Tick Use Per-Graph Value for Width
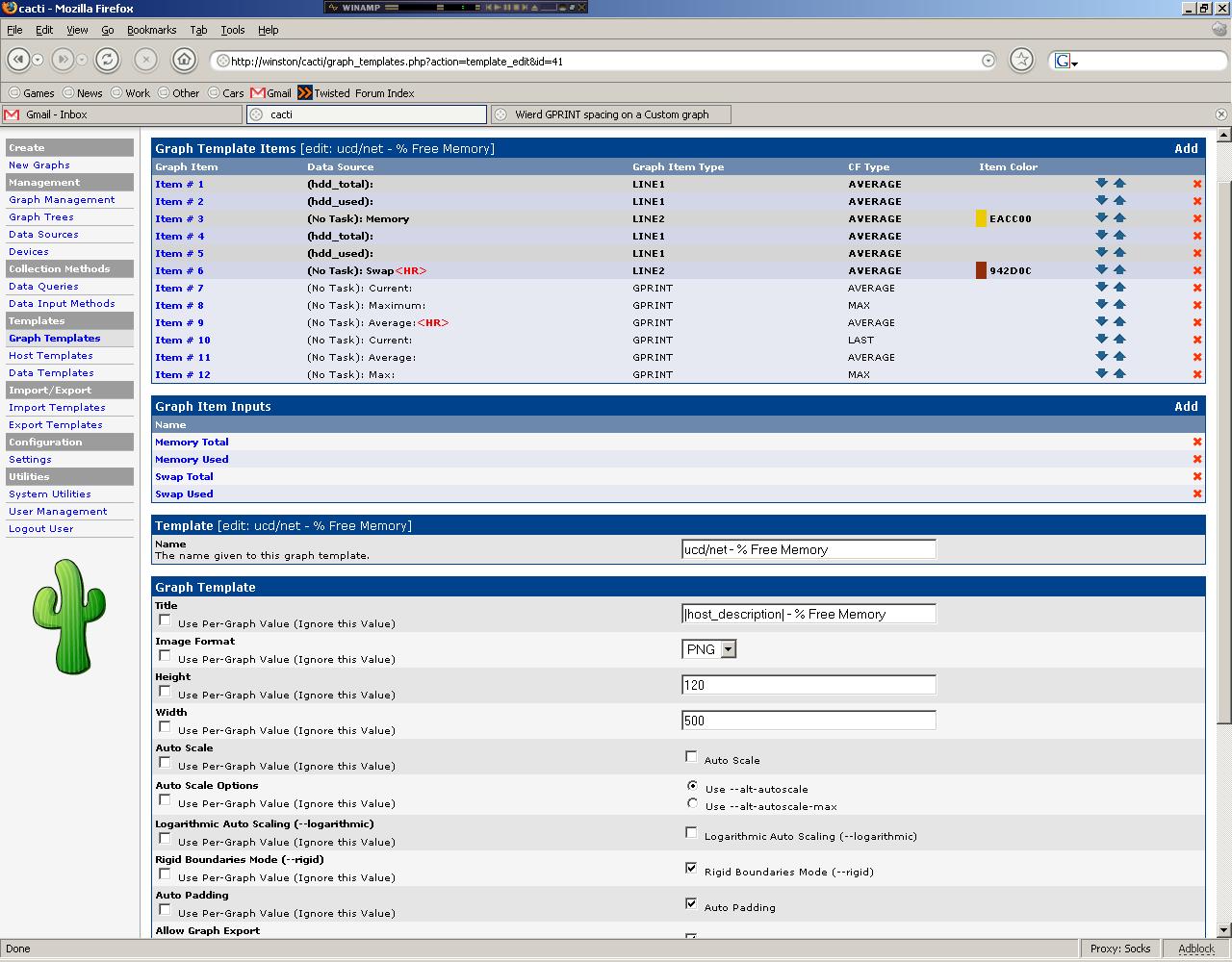This screenshot has width=1232, height=962. pyautogui.click(x=165, y=727)
